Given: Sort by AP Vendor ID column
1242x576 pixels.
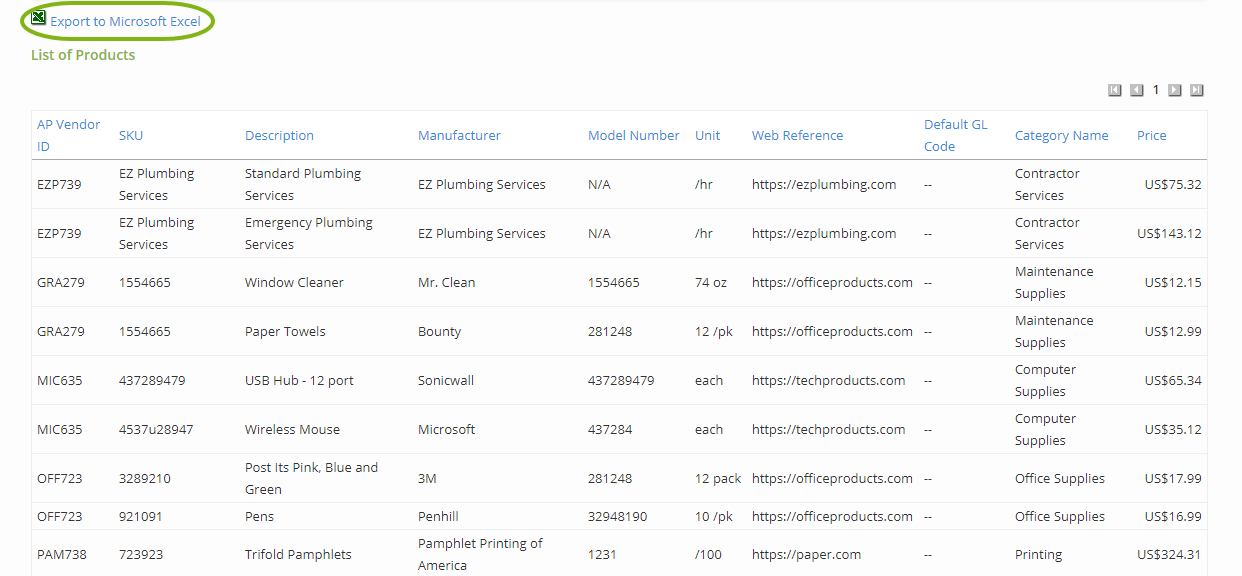Looking at the screenshot, I should [68, 135].
